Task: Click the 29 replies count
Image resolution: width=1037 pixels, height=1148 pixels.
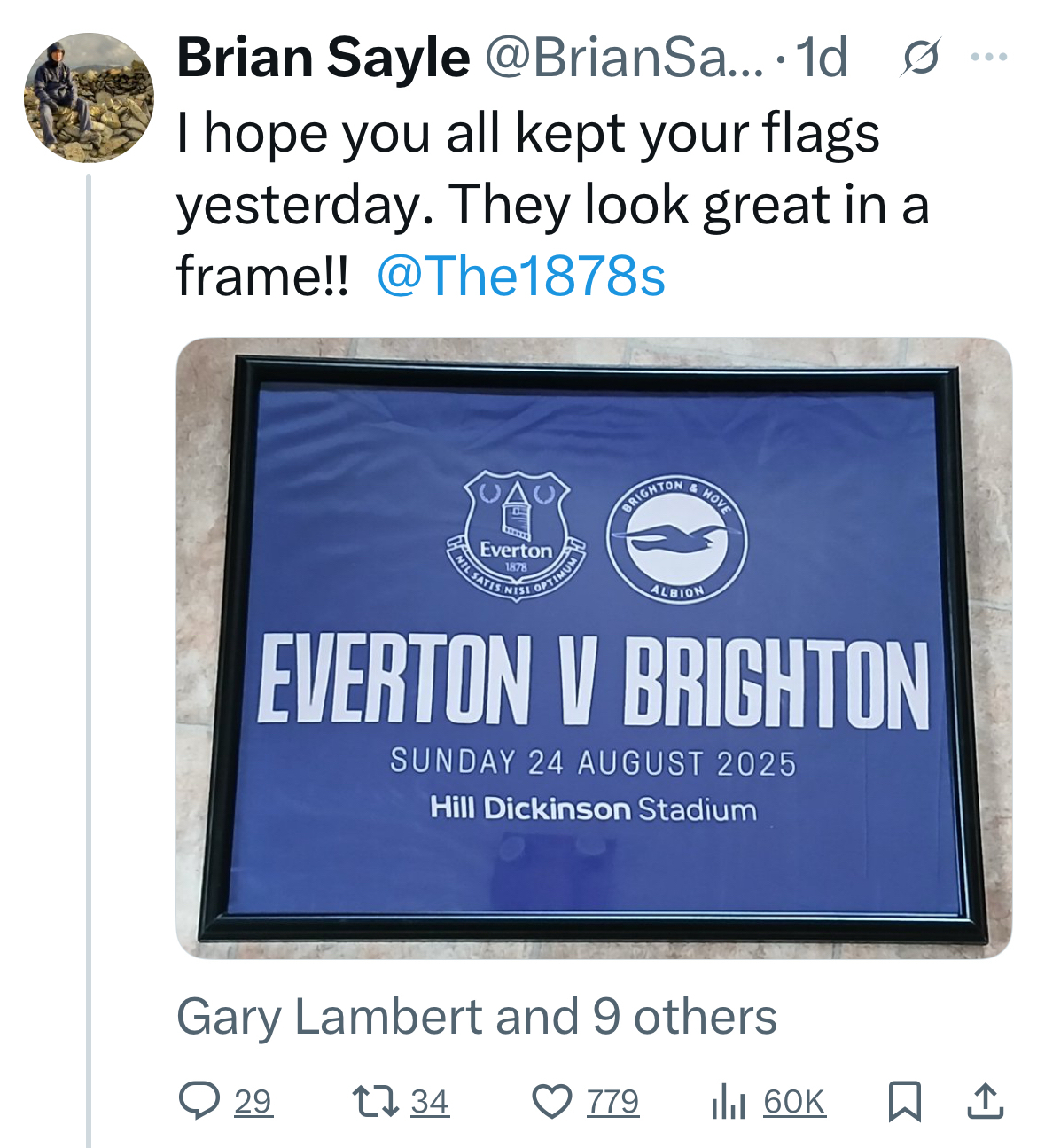Action: coord(253,1102)
